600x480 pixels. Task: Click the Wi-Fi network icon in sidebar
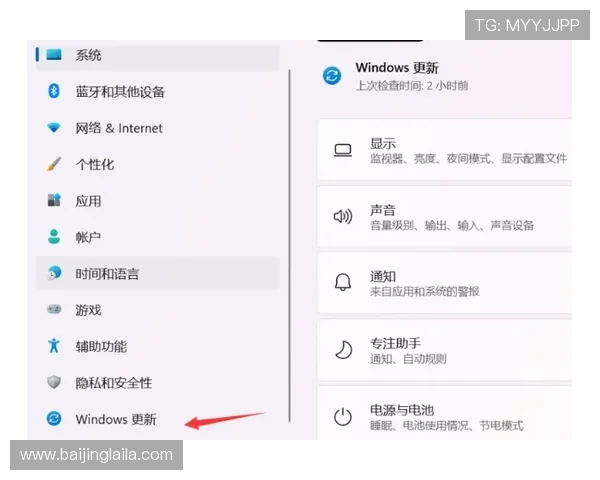54,127
